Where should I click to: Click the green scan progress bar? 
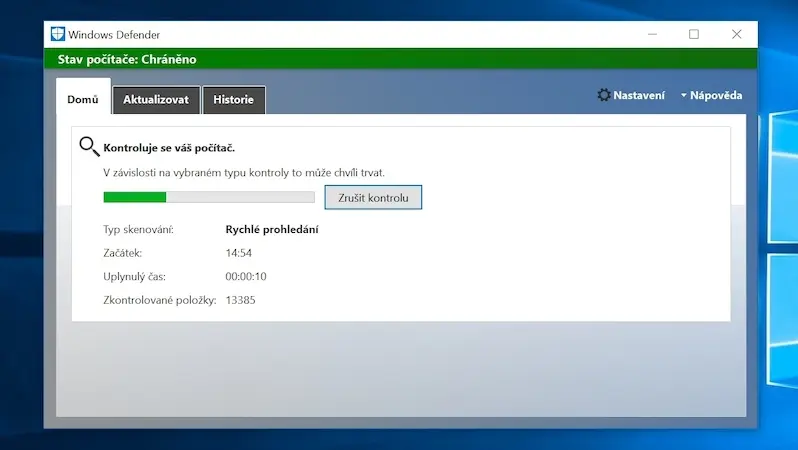(x=209, y=197)
